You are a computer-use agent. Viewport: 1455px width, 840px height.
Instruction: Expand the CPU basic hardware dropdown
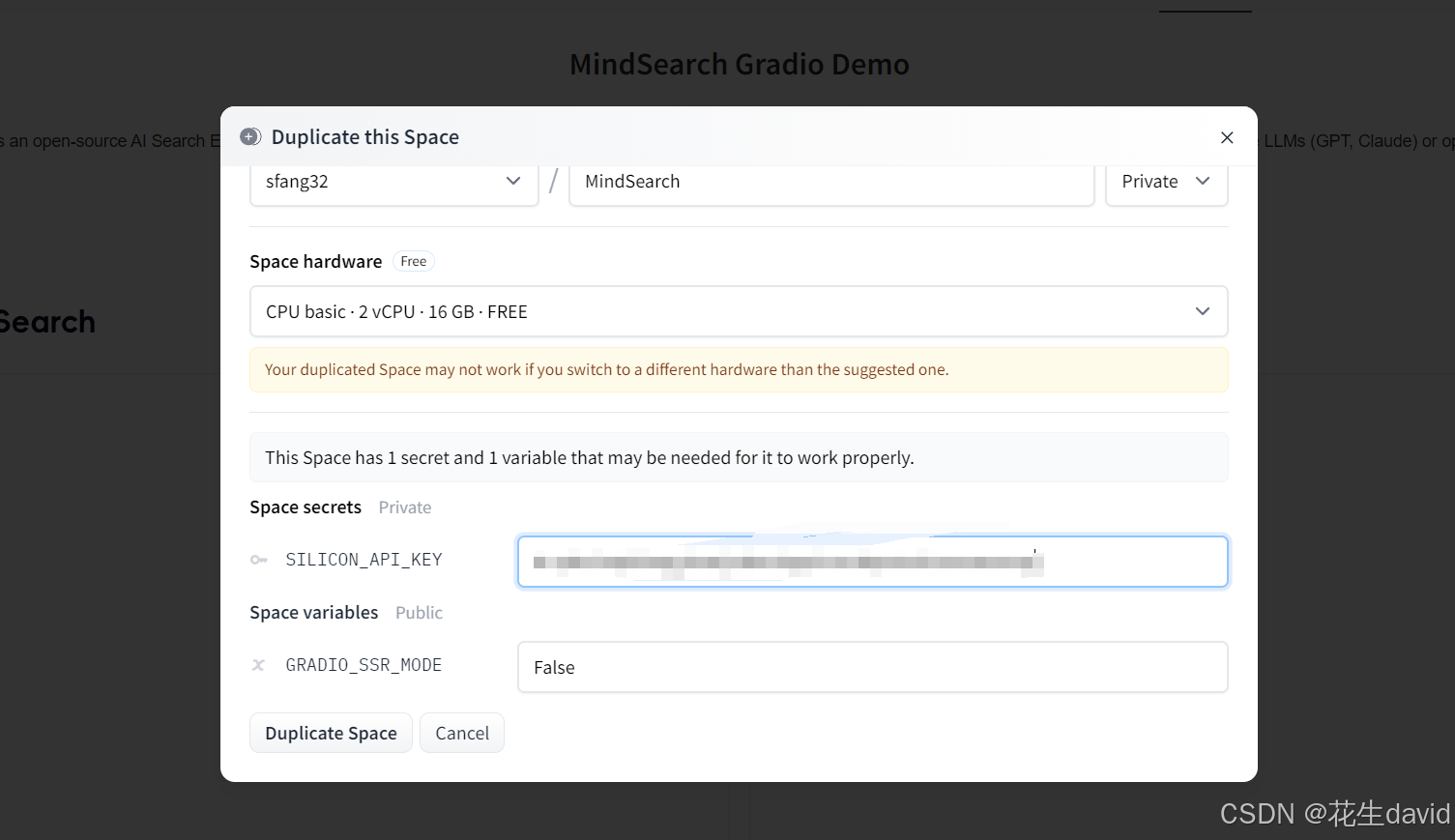click(739, 311)
